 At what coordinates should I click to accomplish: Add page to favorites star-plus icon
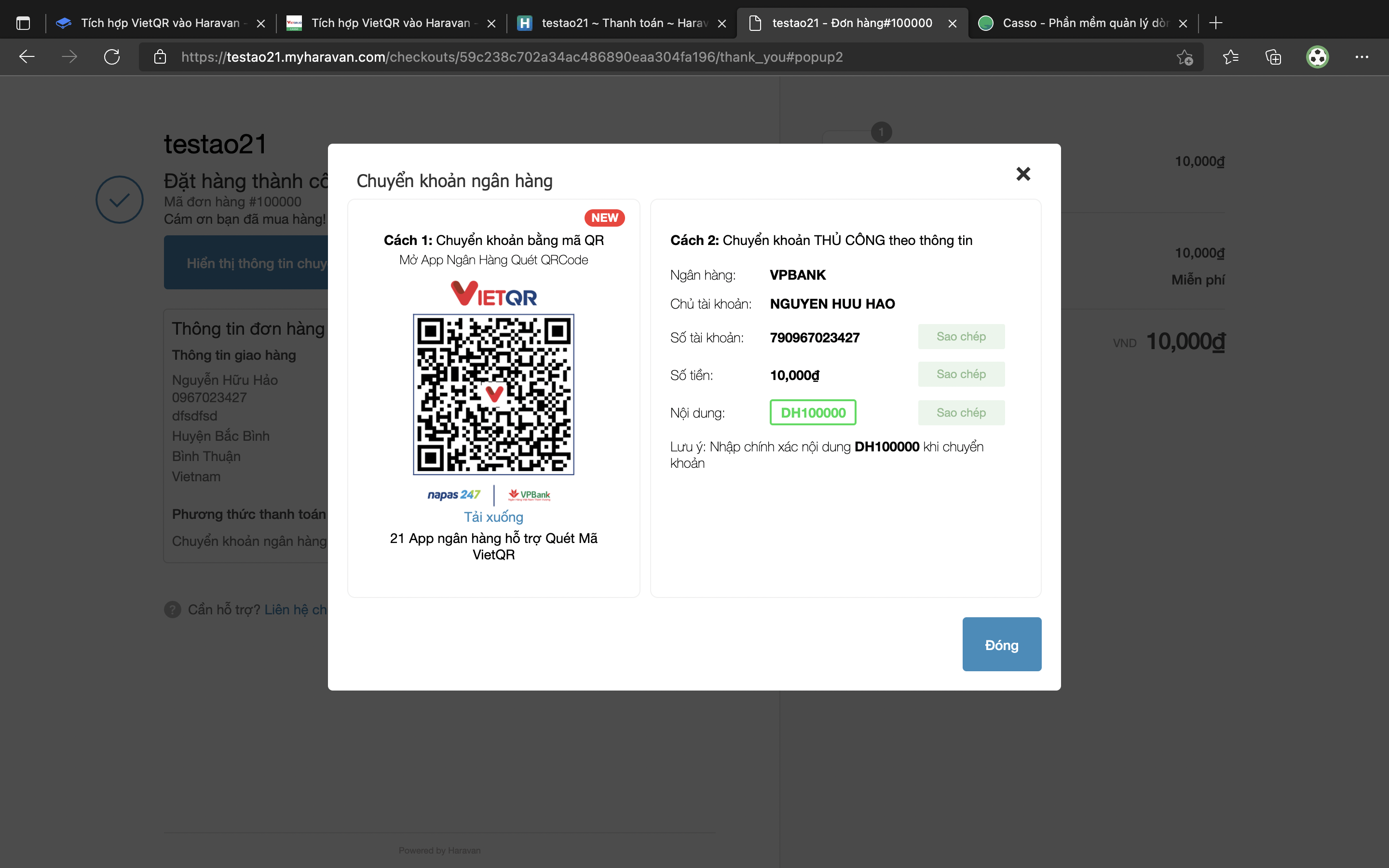coord(1184,57)
